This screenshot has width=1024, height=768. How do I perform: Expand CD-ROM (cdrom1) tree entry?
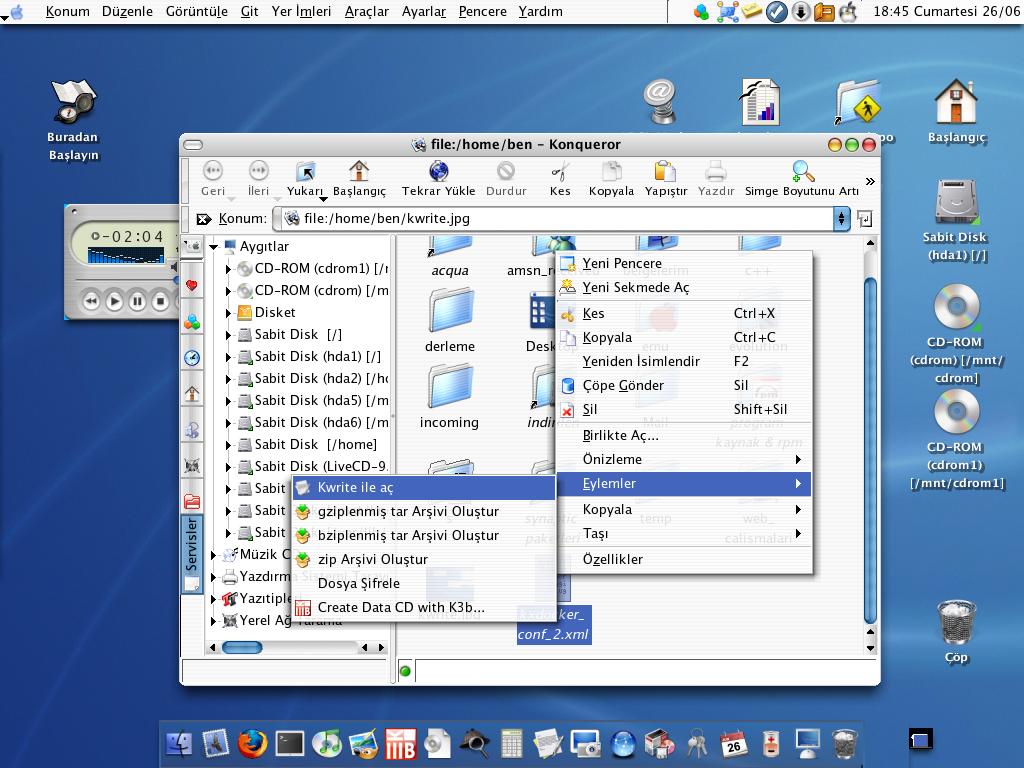tap(228, 268)
